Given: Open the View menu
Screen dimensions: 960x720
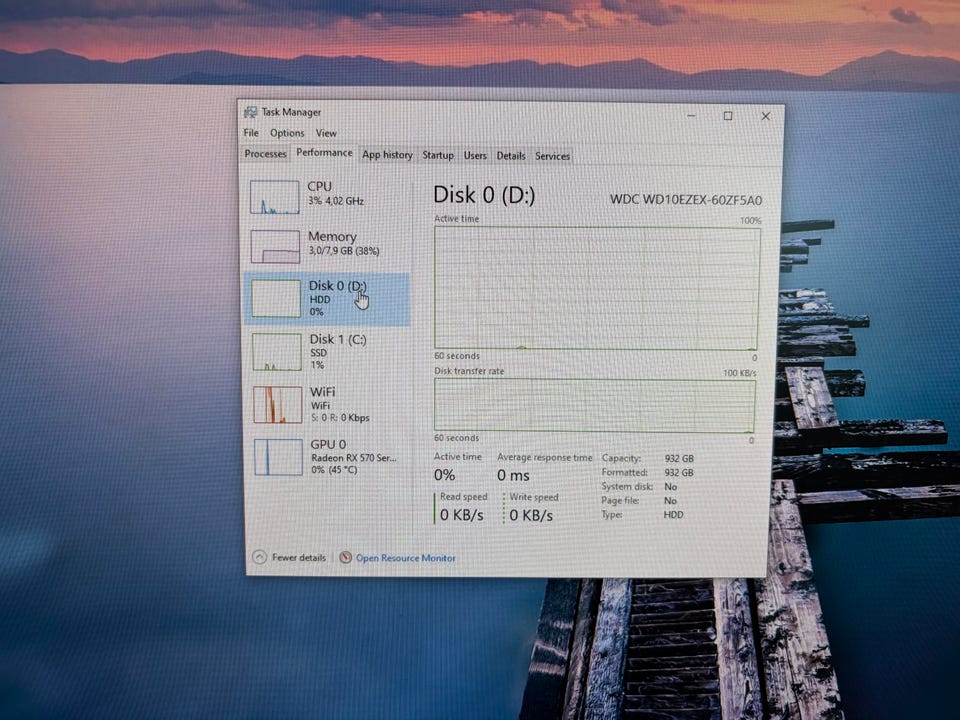Looking at the screenshot, I should (x=326, y=133).
